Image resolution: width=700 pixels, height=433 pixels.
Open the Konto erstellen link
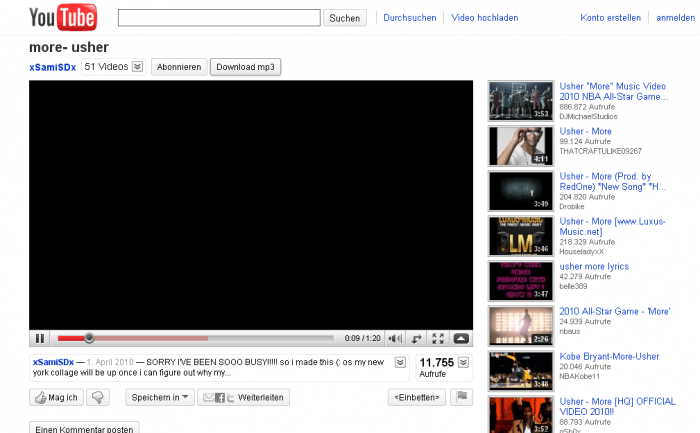tap(610, 18)
